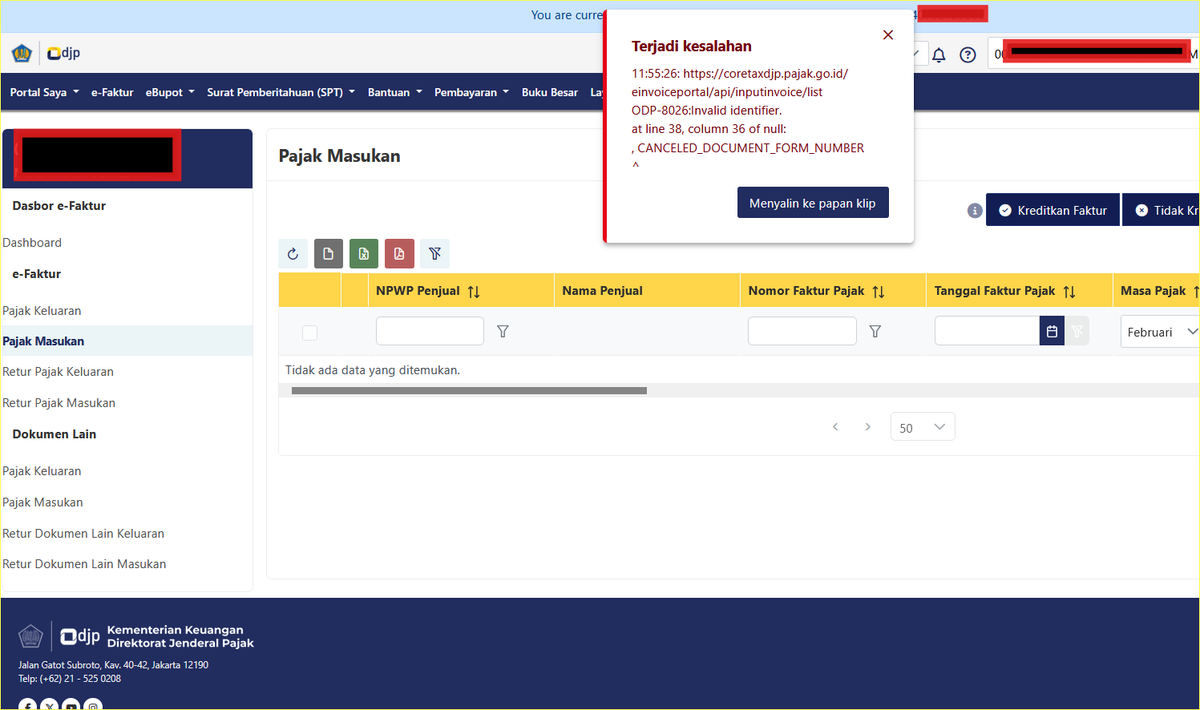Image resolution: width=1200 pixels, height=710 pixels.
Task: Click Kementerian Keuangan footer title
Action: (175, 630)
